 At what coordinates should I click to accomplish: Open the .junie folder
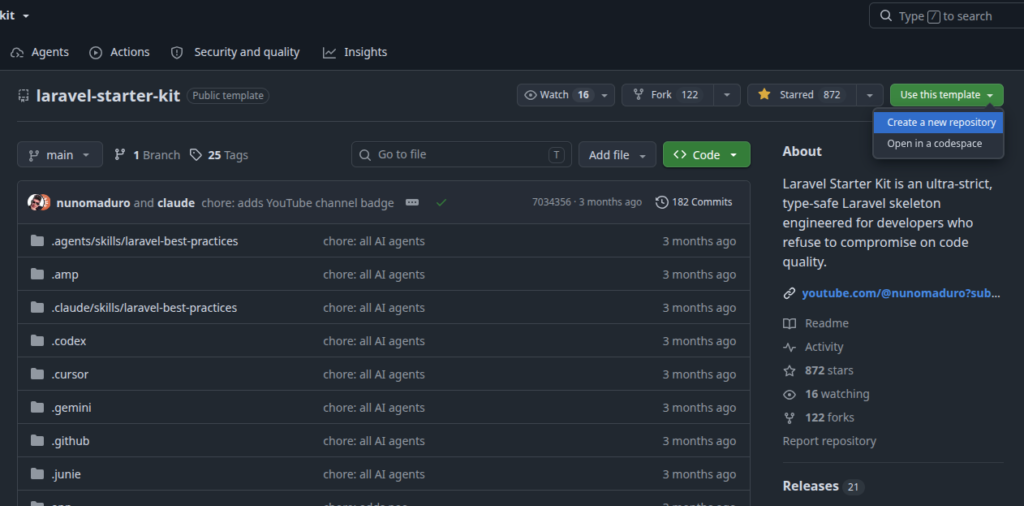[x=66, y=474]
